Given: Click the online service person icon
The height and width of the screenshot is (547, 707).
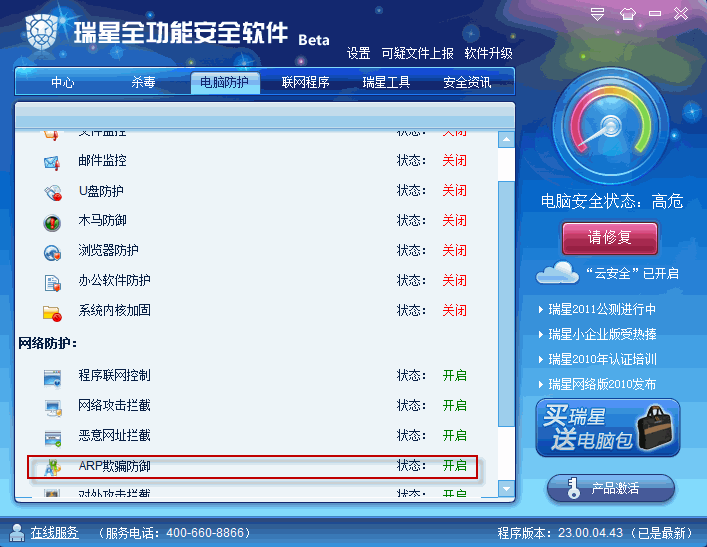Looking at the screenshot, I should point(17,533).
